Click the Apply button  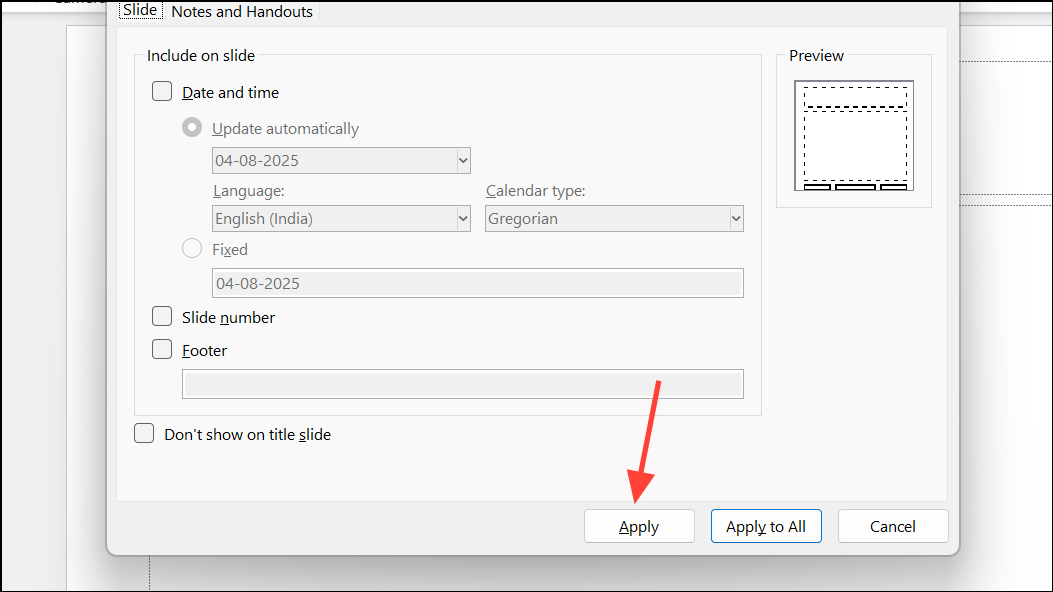639,526
